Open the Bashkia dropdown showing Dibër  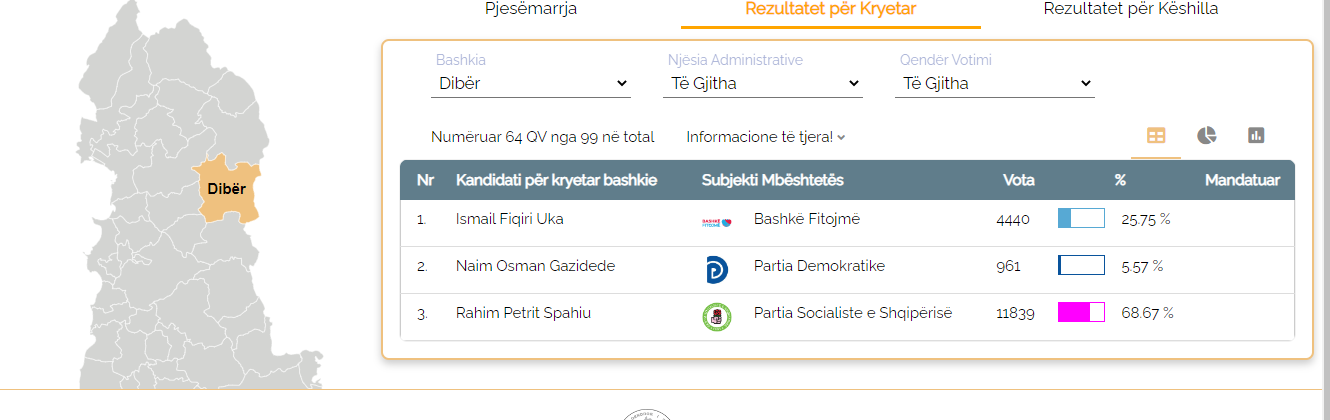pos(531,84)
